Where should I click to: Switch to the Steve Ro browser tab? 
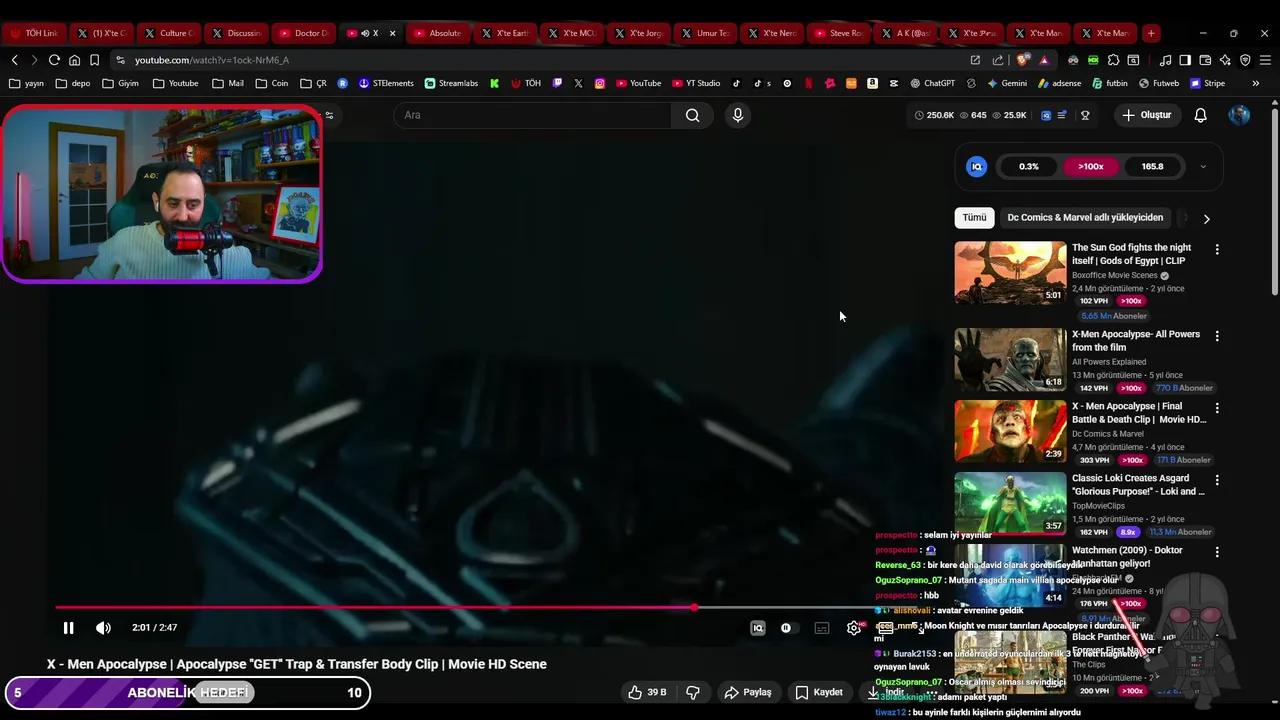point(838,33)
